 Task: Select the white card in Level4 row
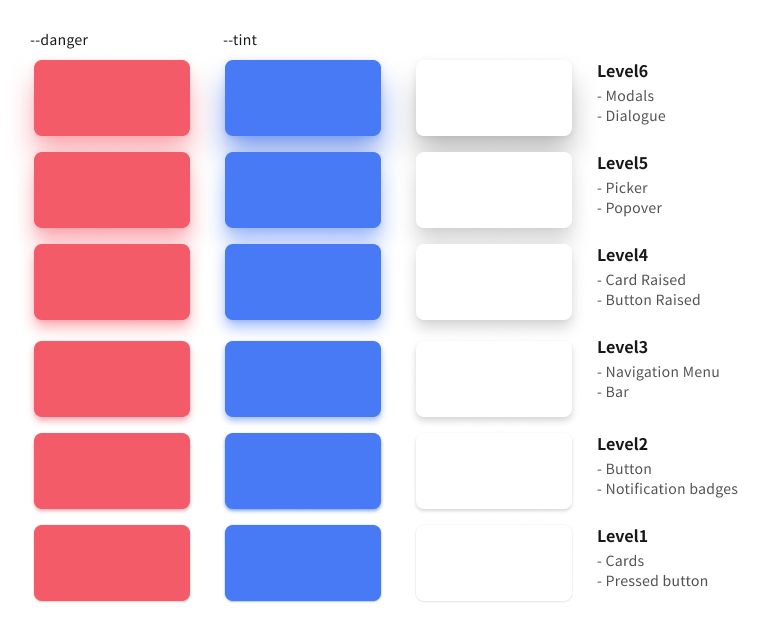pyautogui.click(x=494, y=282)
